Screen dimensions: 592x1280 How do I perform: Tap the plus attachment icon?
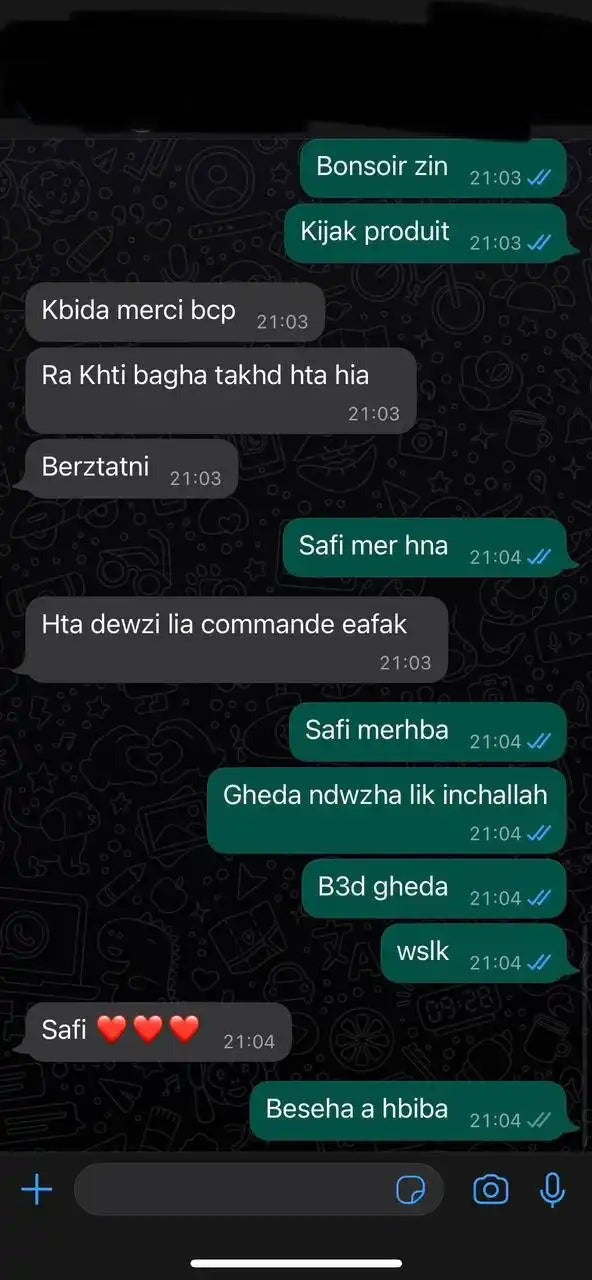pyautogui.click(x=37, y=1190)
